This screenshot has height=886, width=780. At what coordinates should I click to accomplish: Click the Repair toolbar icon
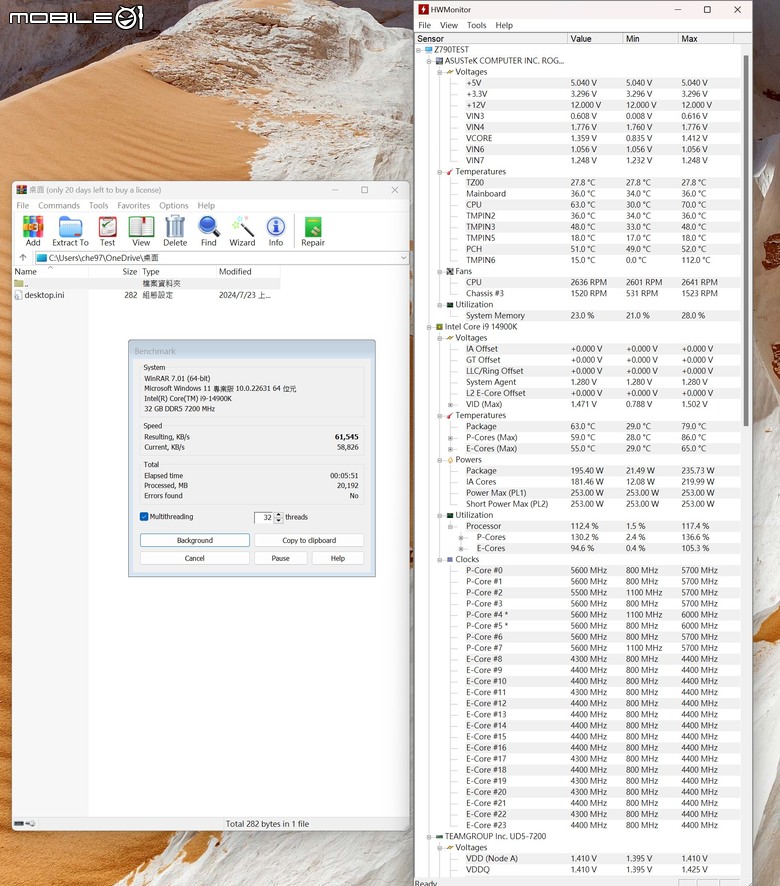[x=313, y=231]
